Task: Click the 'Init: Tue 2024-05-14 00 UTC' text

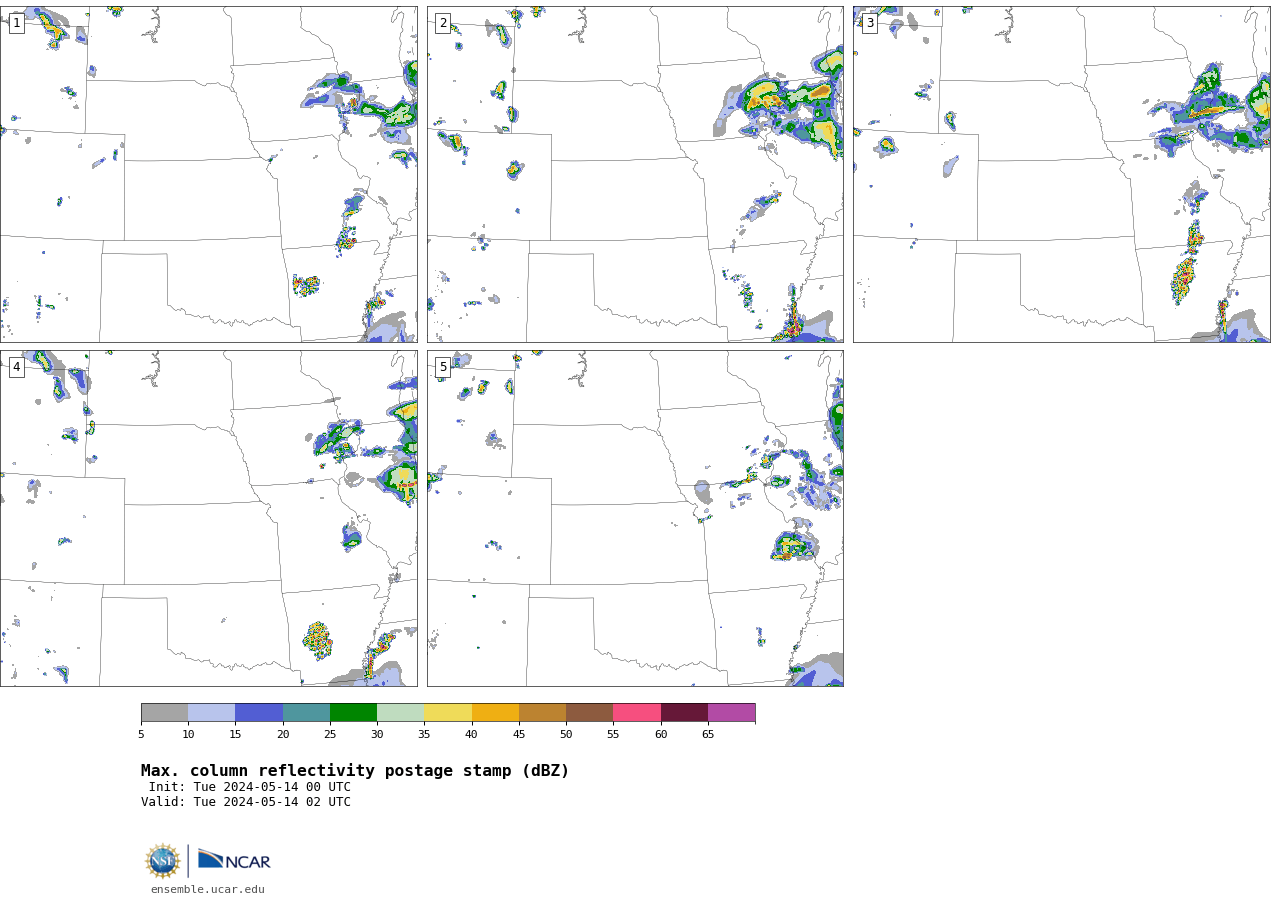Action: pos(250,787)
